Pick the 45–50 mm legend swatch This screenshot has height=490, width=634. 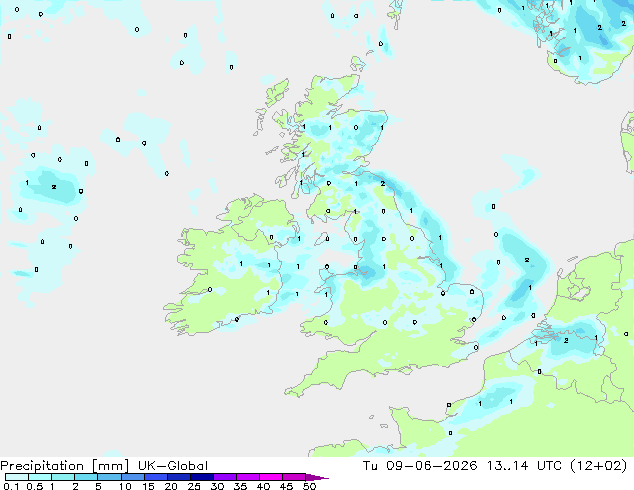pyautogui.click(x=294, y=477)
